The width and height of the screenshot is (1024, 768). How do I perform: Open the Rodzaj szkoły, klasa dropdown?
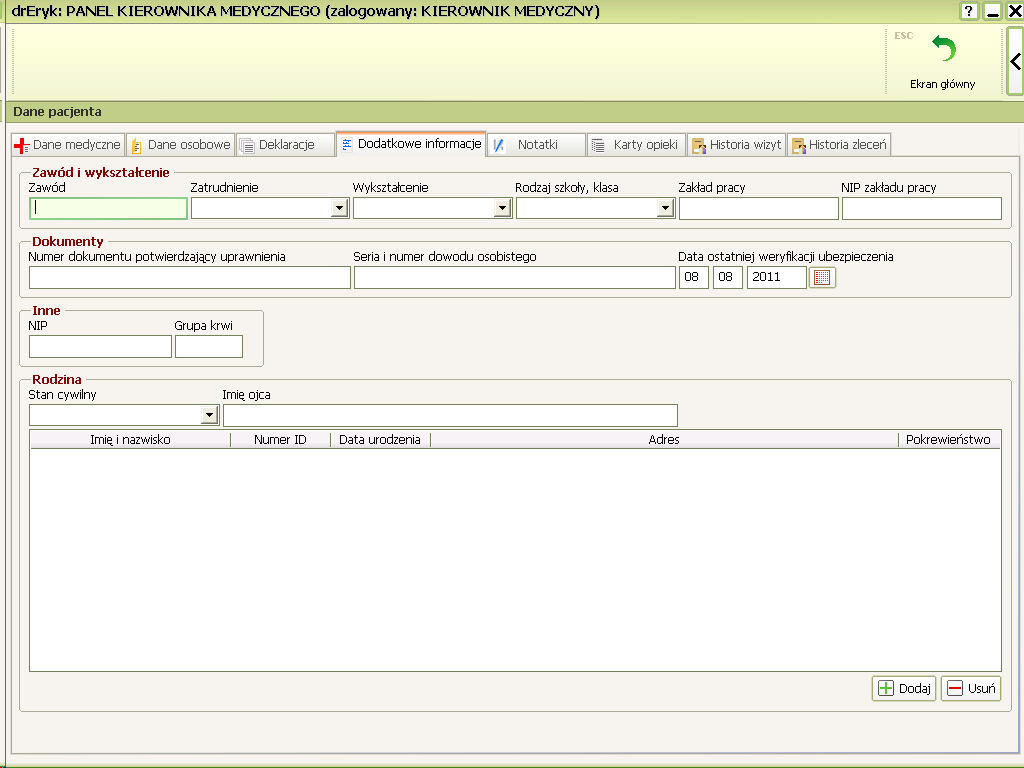coord(665,208)
